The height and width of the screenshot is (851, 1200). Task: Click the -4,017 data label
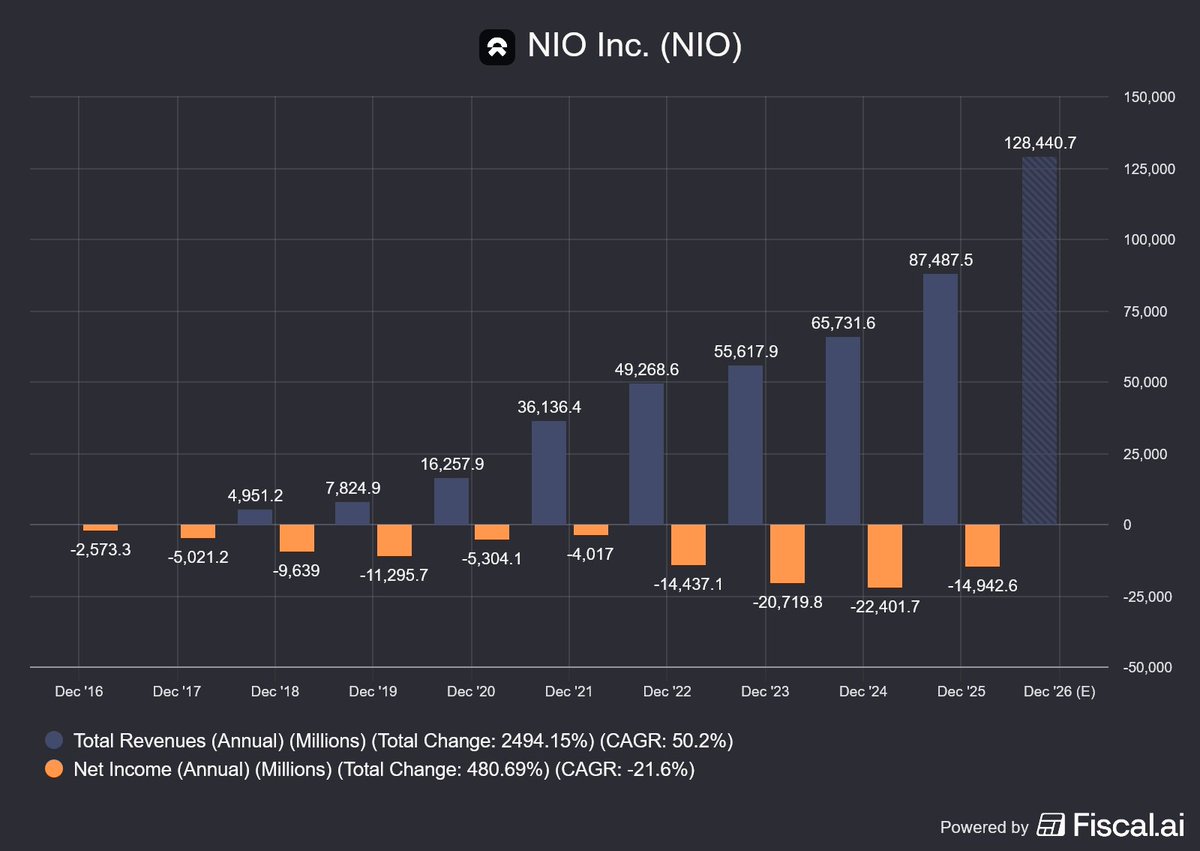tap(590, 553)
